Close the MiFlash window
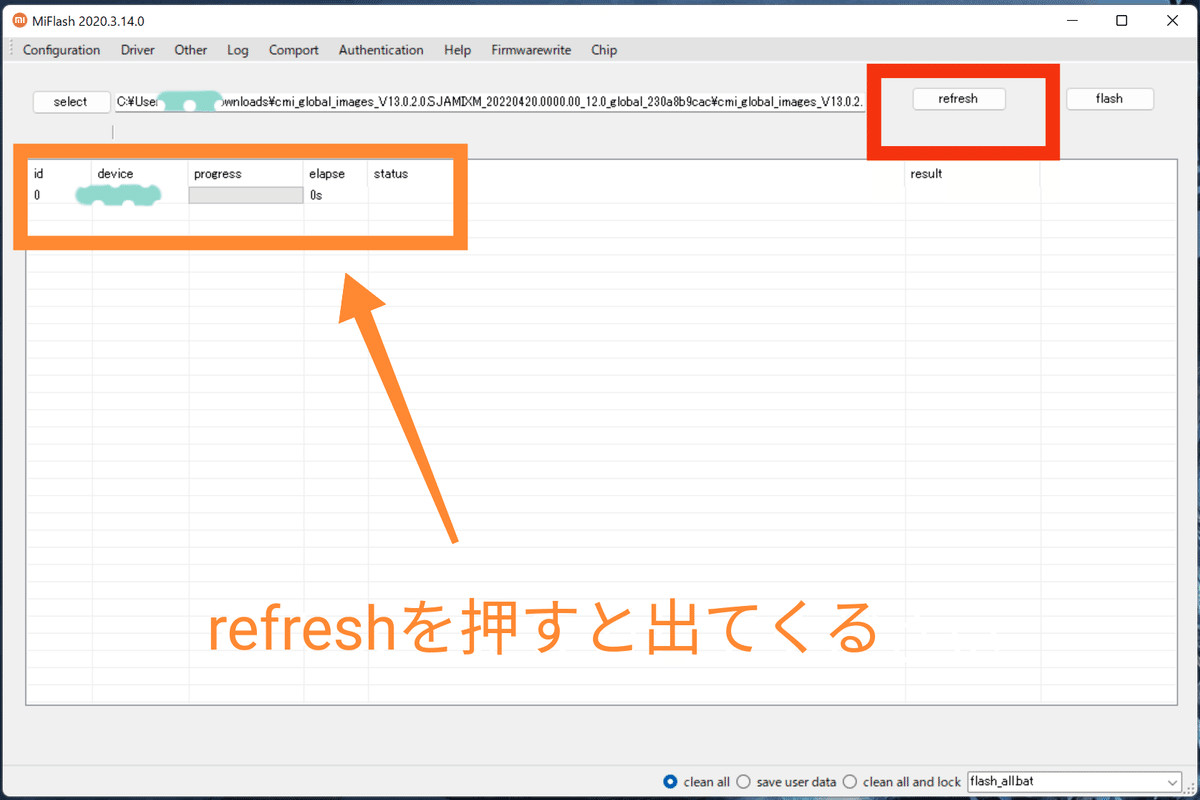 pyautogui.click(x=1171, y=21)
